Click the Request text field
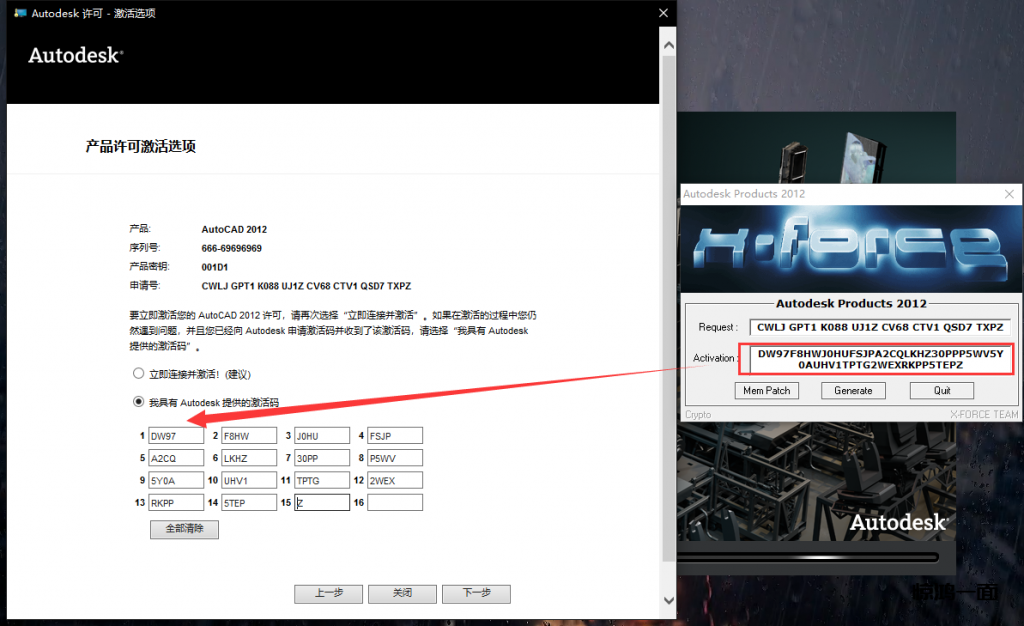Image resolution: width=1024 pixels, height=626 pixels. 880,327
